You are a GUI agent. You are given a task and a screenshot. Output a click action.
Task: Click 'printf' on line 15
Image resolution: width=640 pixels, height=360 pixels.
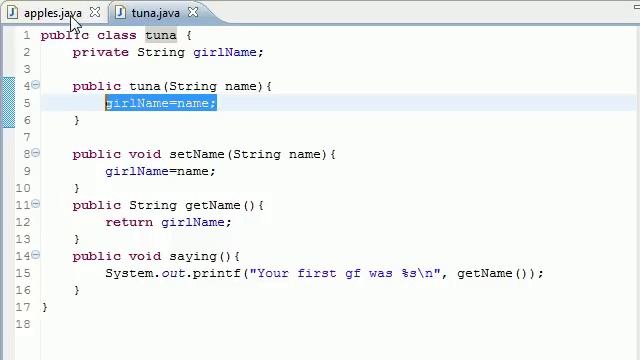pos(217,273)
